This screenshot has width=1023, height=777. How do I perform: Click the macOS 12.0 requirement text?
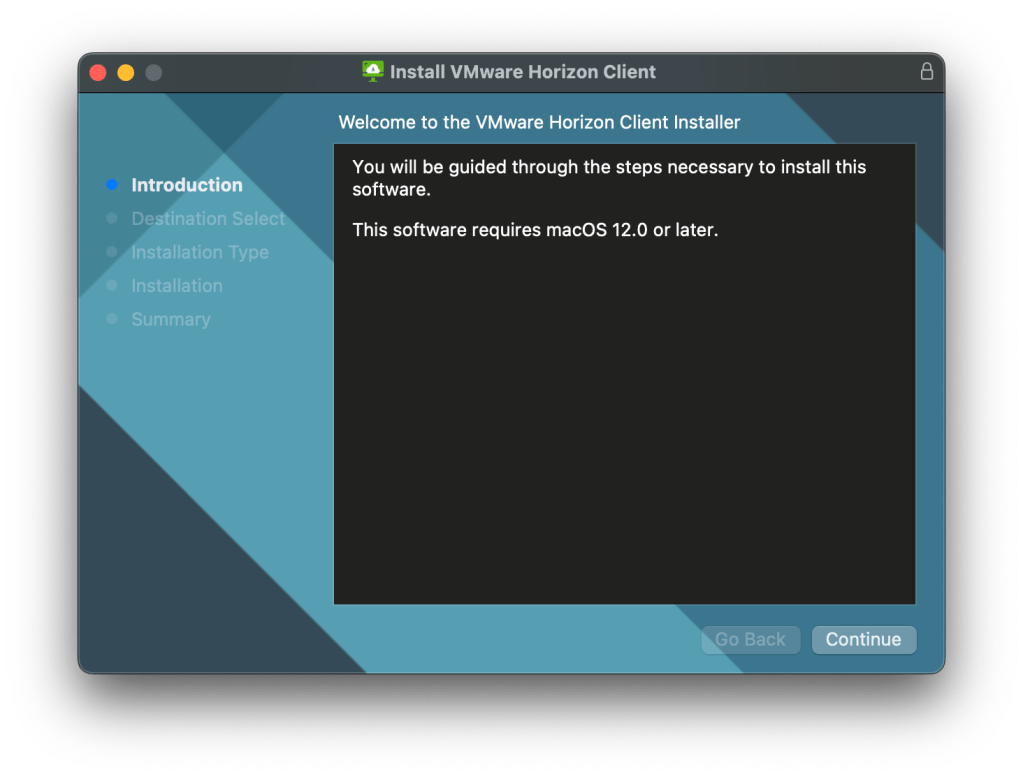click(x=535, y=230)
